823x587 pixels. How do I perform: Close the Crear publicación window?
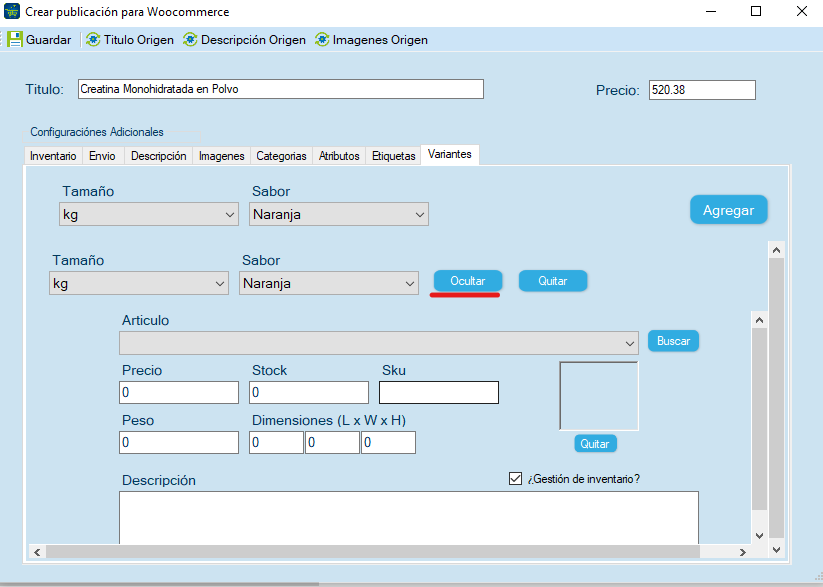[801, 11]
